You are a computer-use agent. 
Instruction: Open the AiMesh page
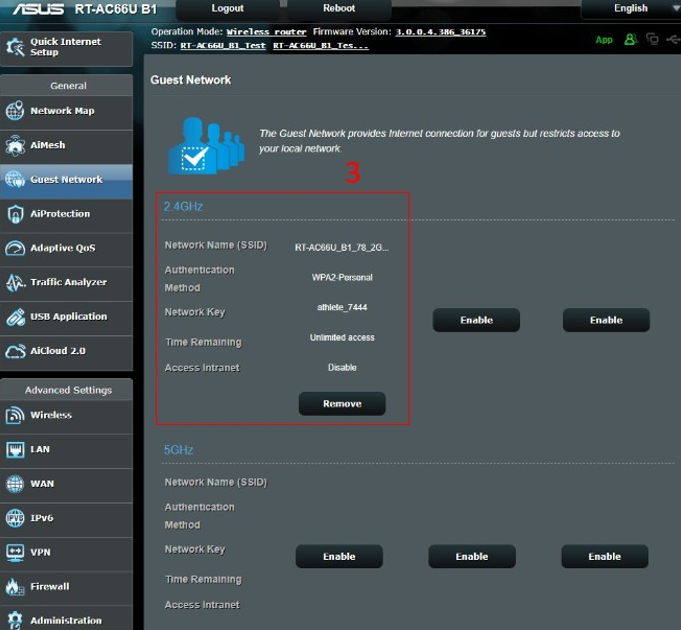tap(66, 145)
